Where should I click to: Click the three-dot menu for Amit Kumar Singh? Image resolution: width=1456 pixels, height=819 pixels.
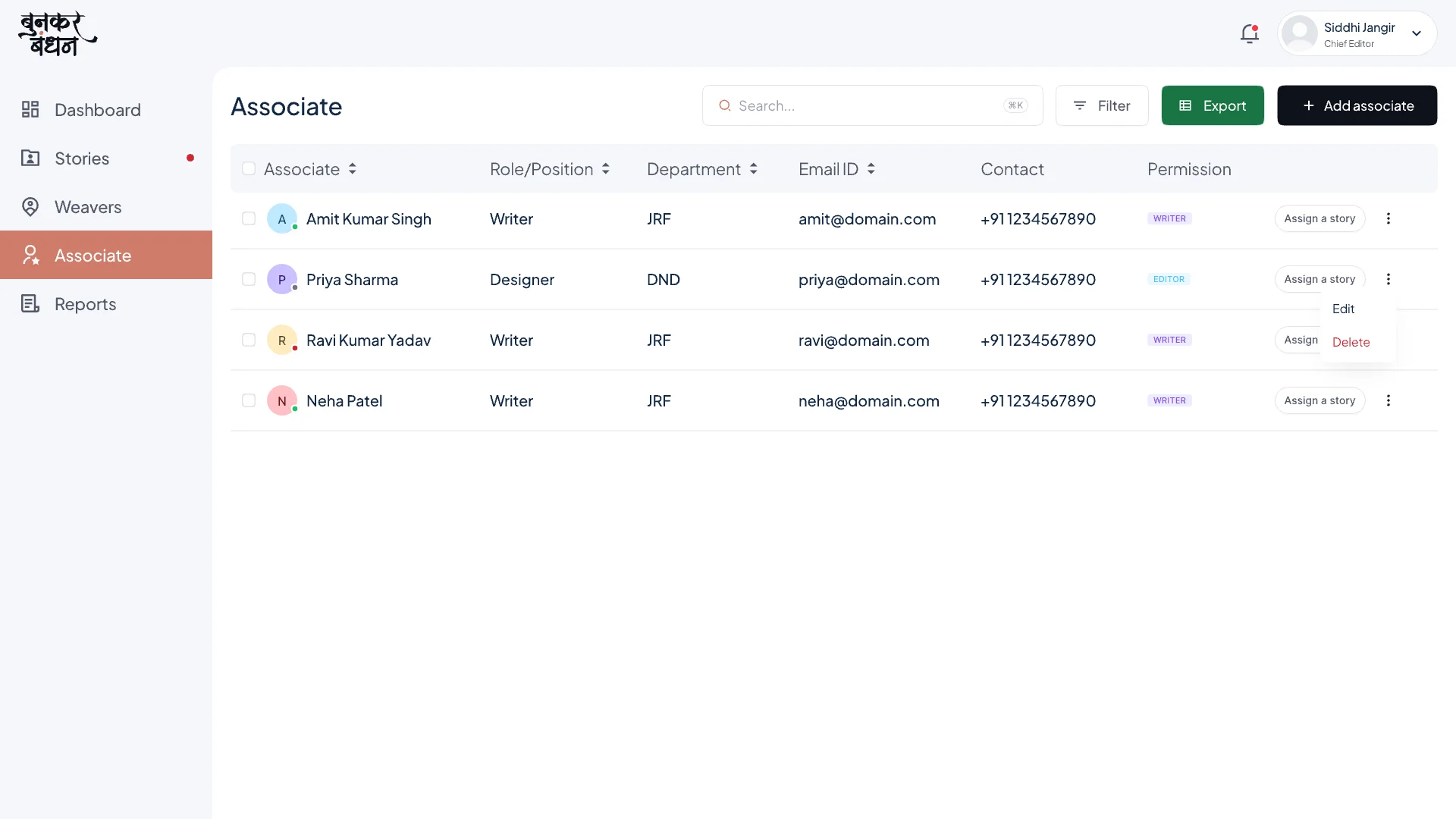click(1389, 218)
